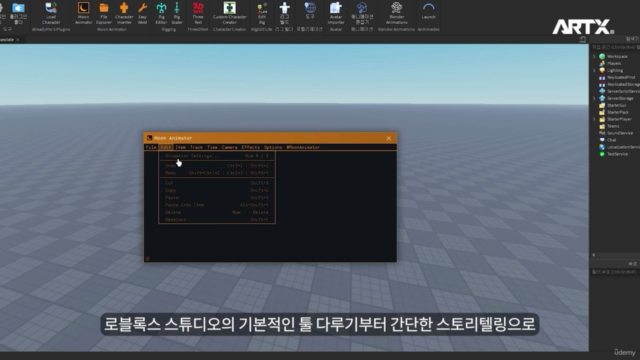Open the Rig Editor plugin
Image resolution: width=640 pixels, height=360 pixels.
coord(161,13)
